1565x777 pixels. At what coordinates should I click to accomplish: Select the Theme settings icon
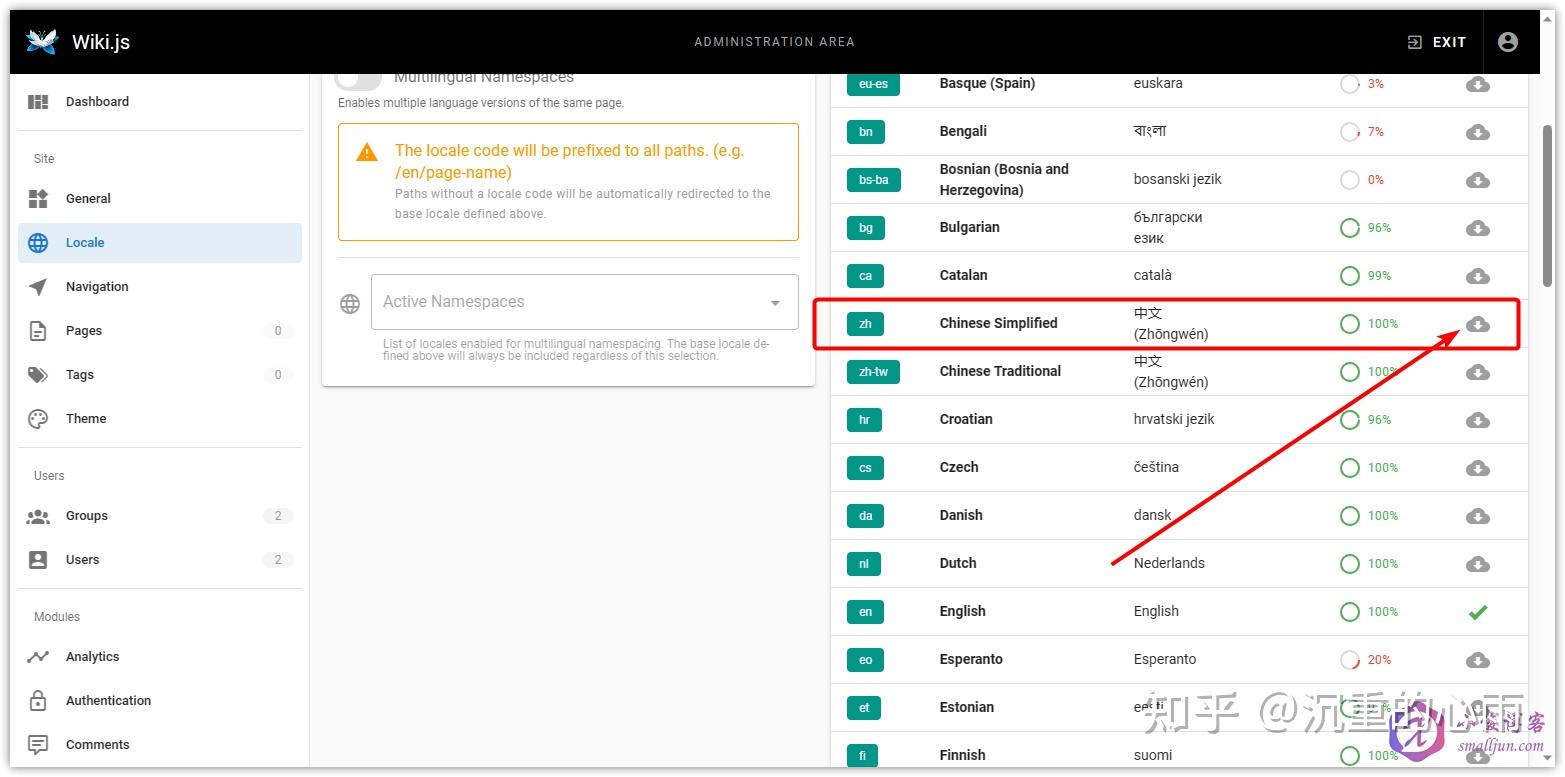click(x=37, y=418)
